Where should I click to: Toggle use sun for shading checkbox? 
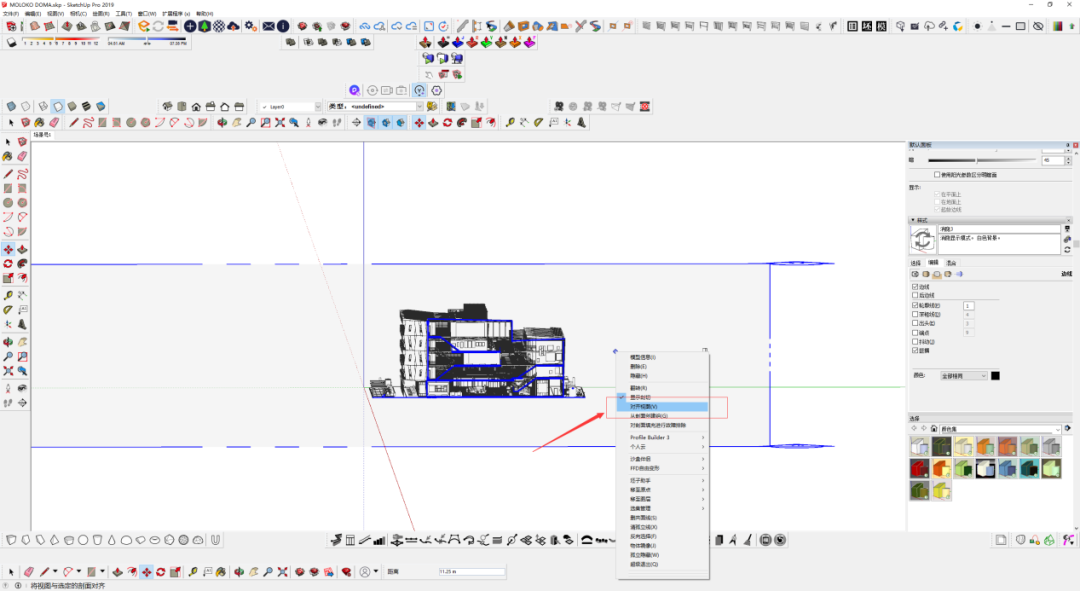pos(937,175)
